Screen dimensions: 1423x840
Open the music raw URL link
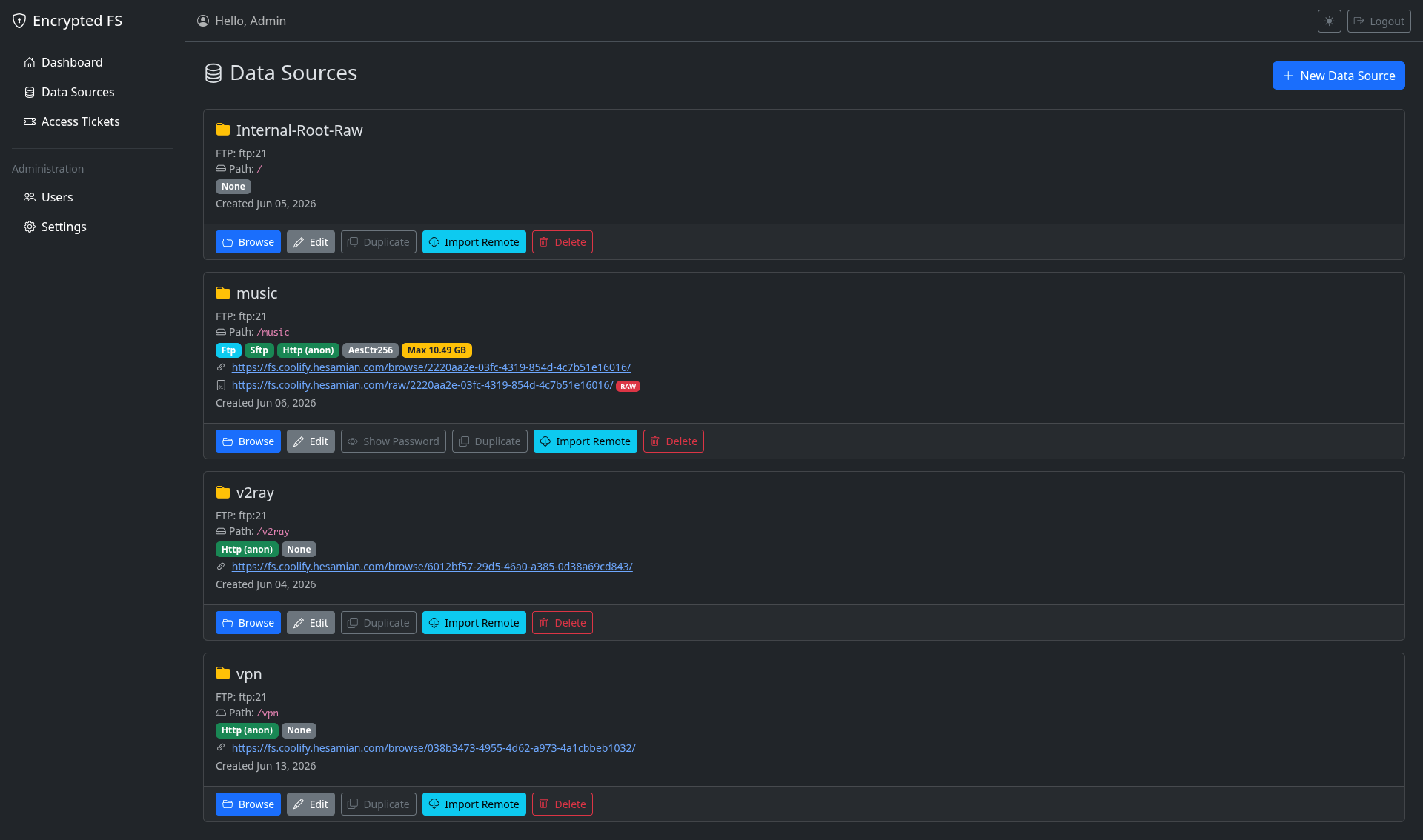(x=422, y=385)
